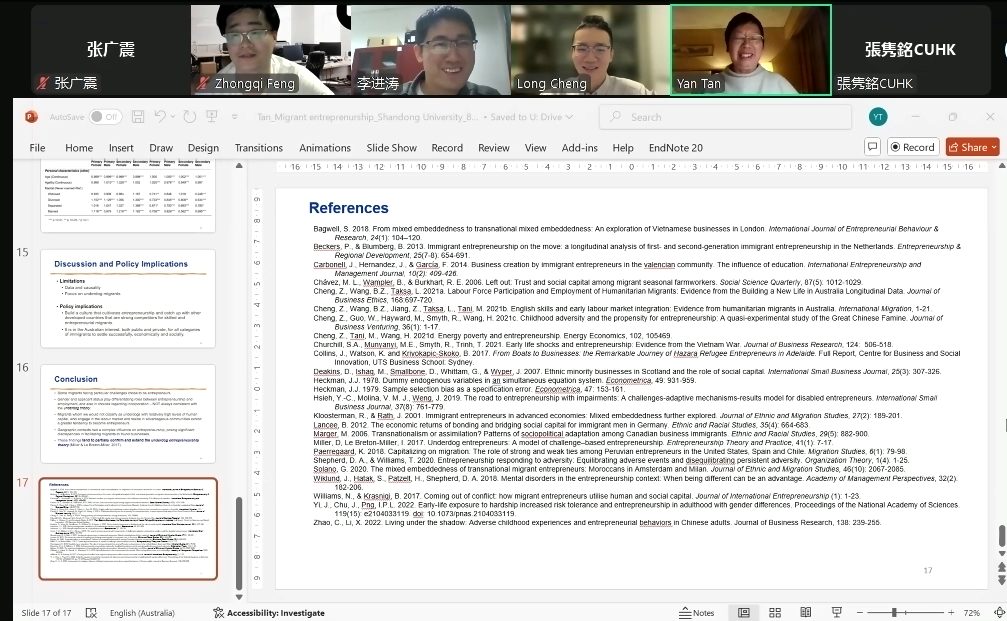Toggle the Notes pane button
Viewport: 1007px width, 621px height.
[x=697, y=612]
